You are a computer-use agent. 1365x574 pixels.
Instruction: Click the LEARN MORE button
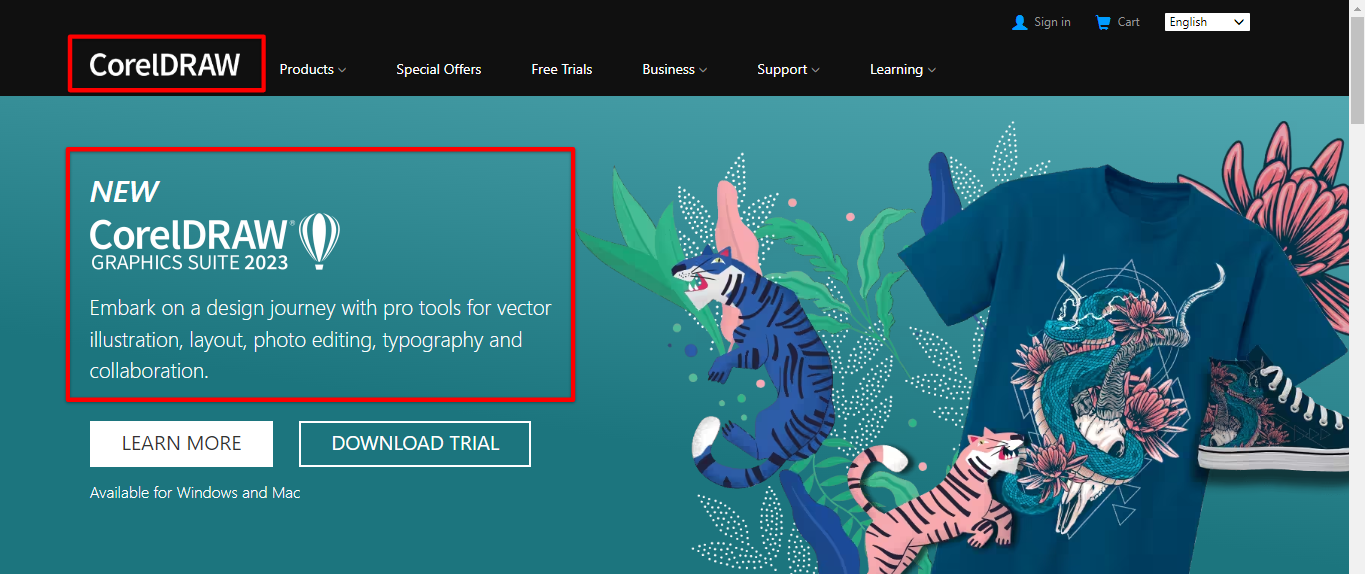tap(181, 444)
